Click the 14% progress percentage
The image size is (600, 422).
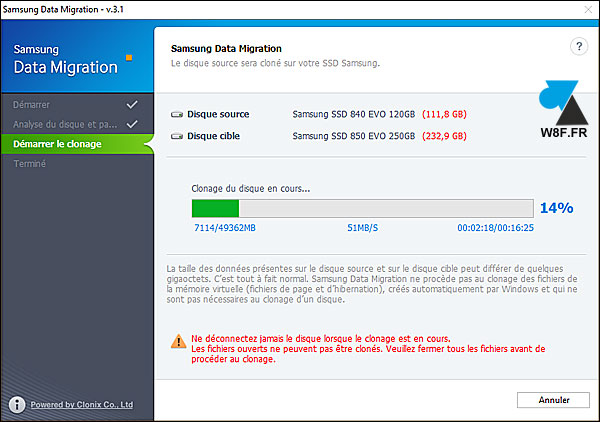click(x=556, y=208)
